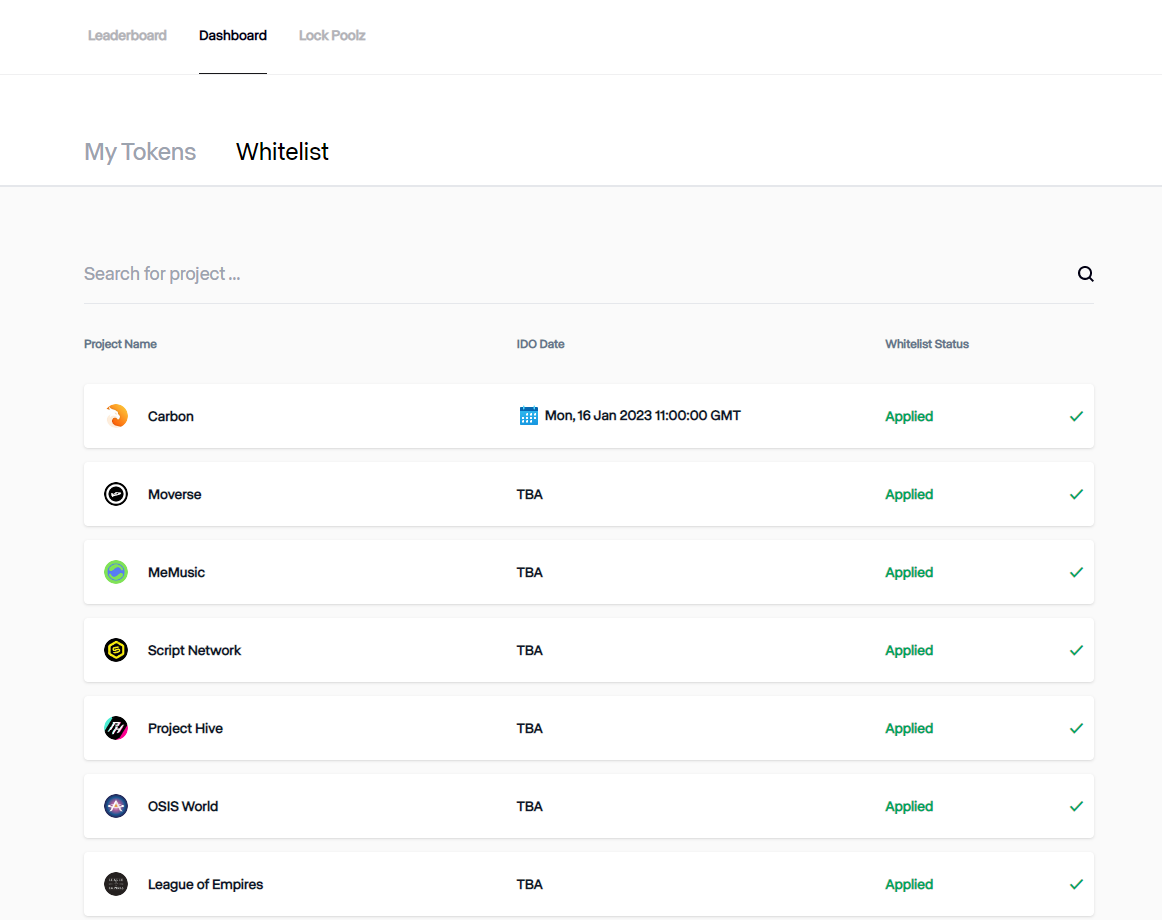Select the Dashboard tab
This screenshot has height=920, width=1162.
233,36
